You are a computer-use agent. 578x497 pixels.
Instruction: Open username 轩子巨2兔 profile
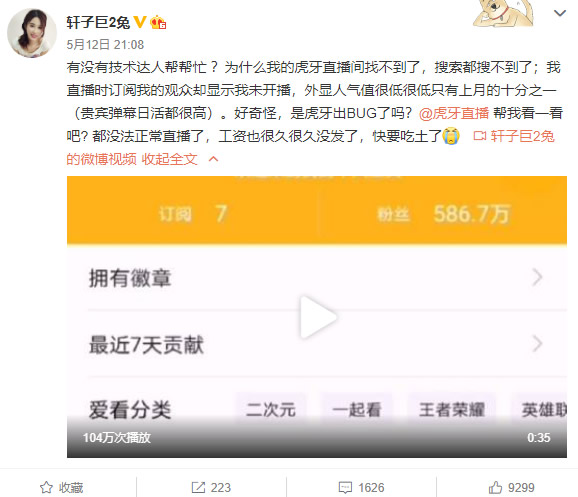[x=98, y=22]
